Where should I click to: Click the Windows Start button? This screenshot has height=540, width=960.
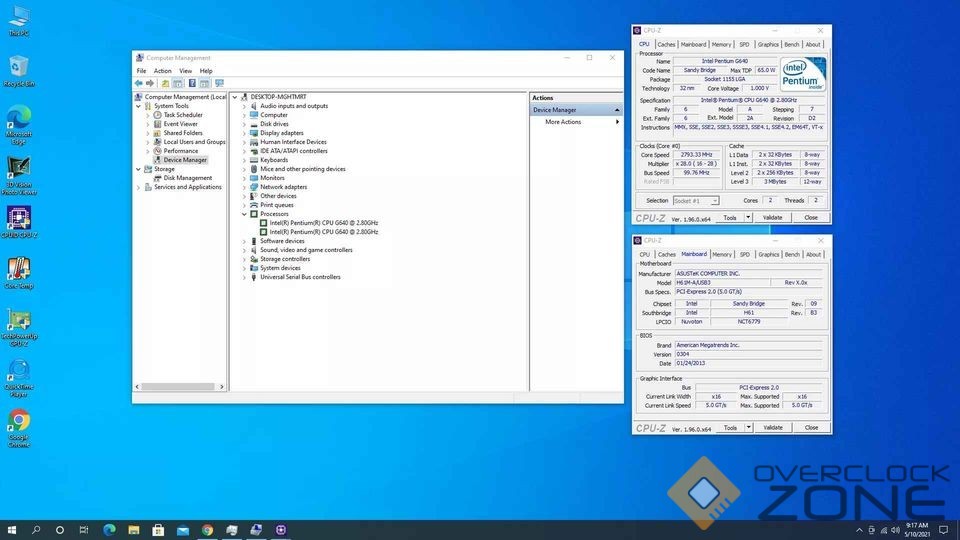click(12, 530)
